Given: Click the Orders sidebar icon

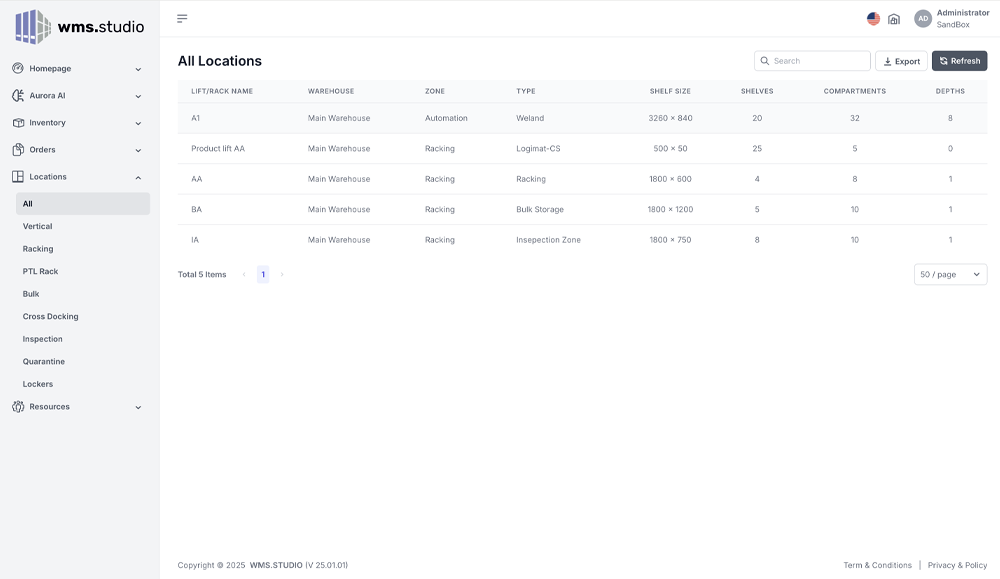Looking at the screenshot, I should pos(18,150).
